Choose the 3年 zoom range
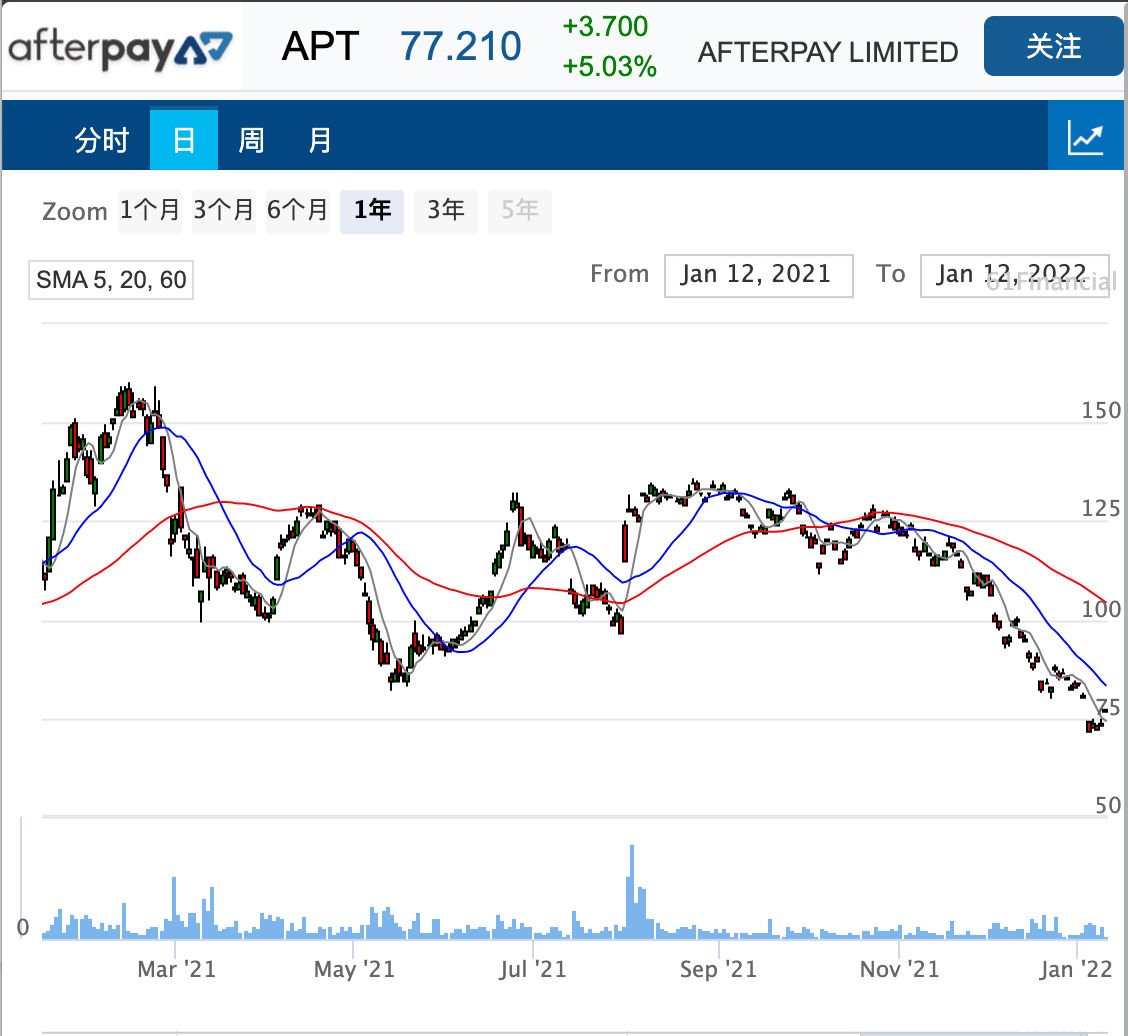The height and width of the screenshot is (1036, 1128). point(446,211)
